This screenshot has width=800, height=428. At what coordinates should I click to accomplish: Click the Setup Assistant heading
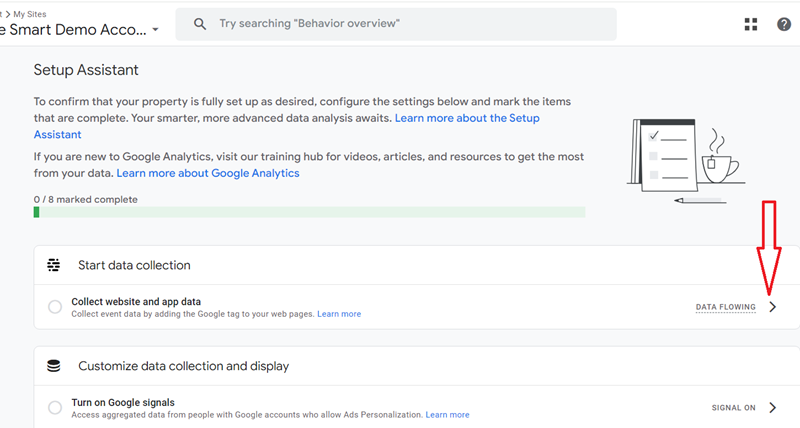click(86, 70)
